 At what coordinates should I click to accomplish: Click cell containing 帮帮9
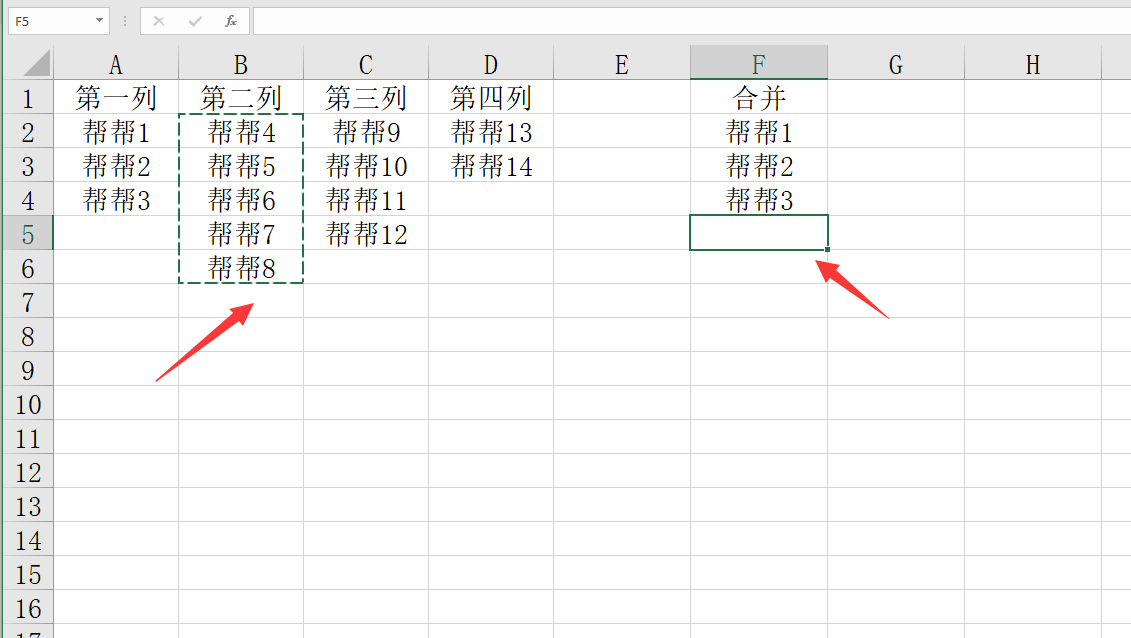pos(366,131)
